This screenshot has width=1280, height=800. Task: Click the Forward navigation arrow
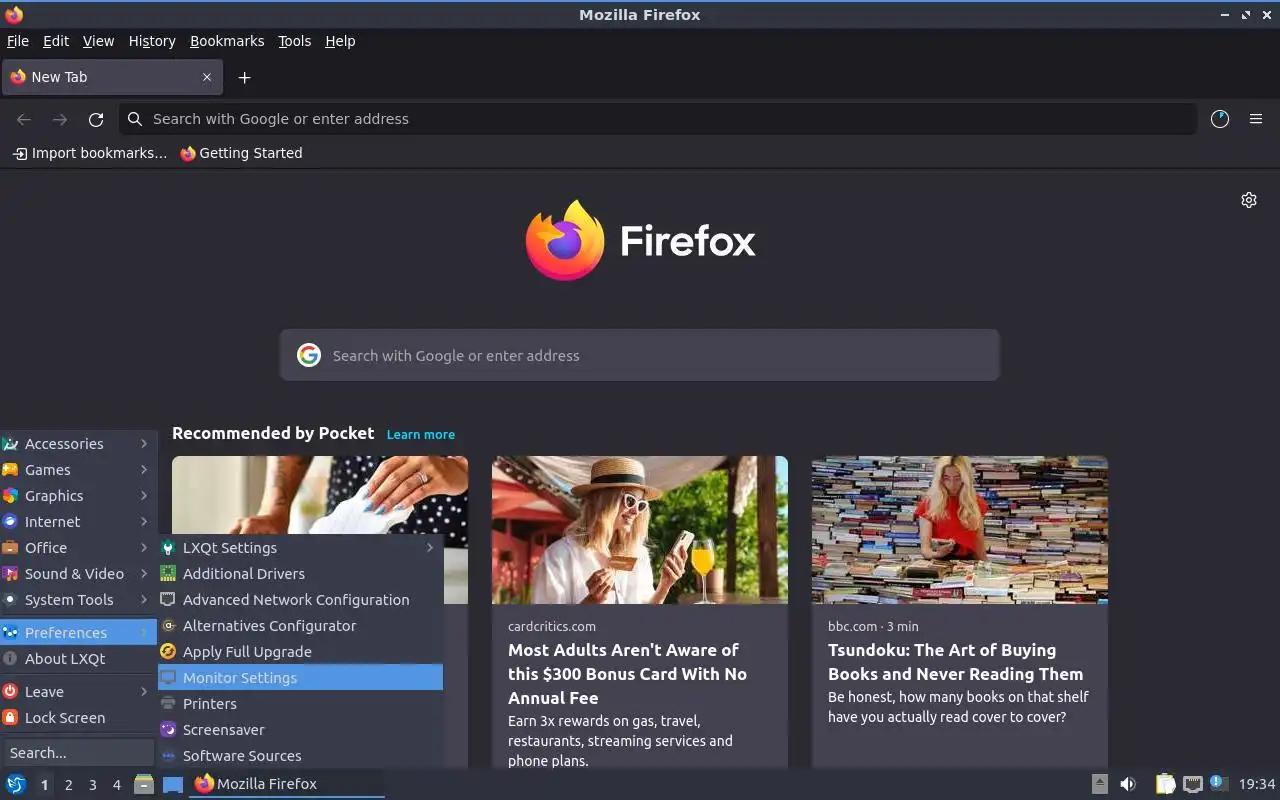tap(60, 119)
